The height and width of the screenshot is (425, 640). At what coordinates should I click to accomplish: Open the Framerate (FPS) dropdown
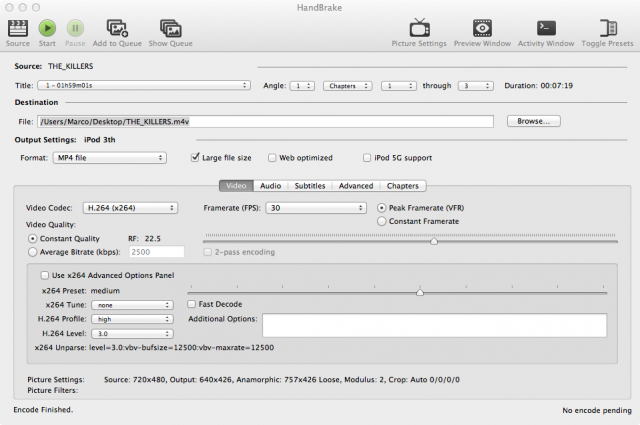click(316, 208)
